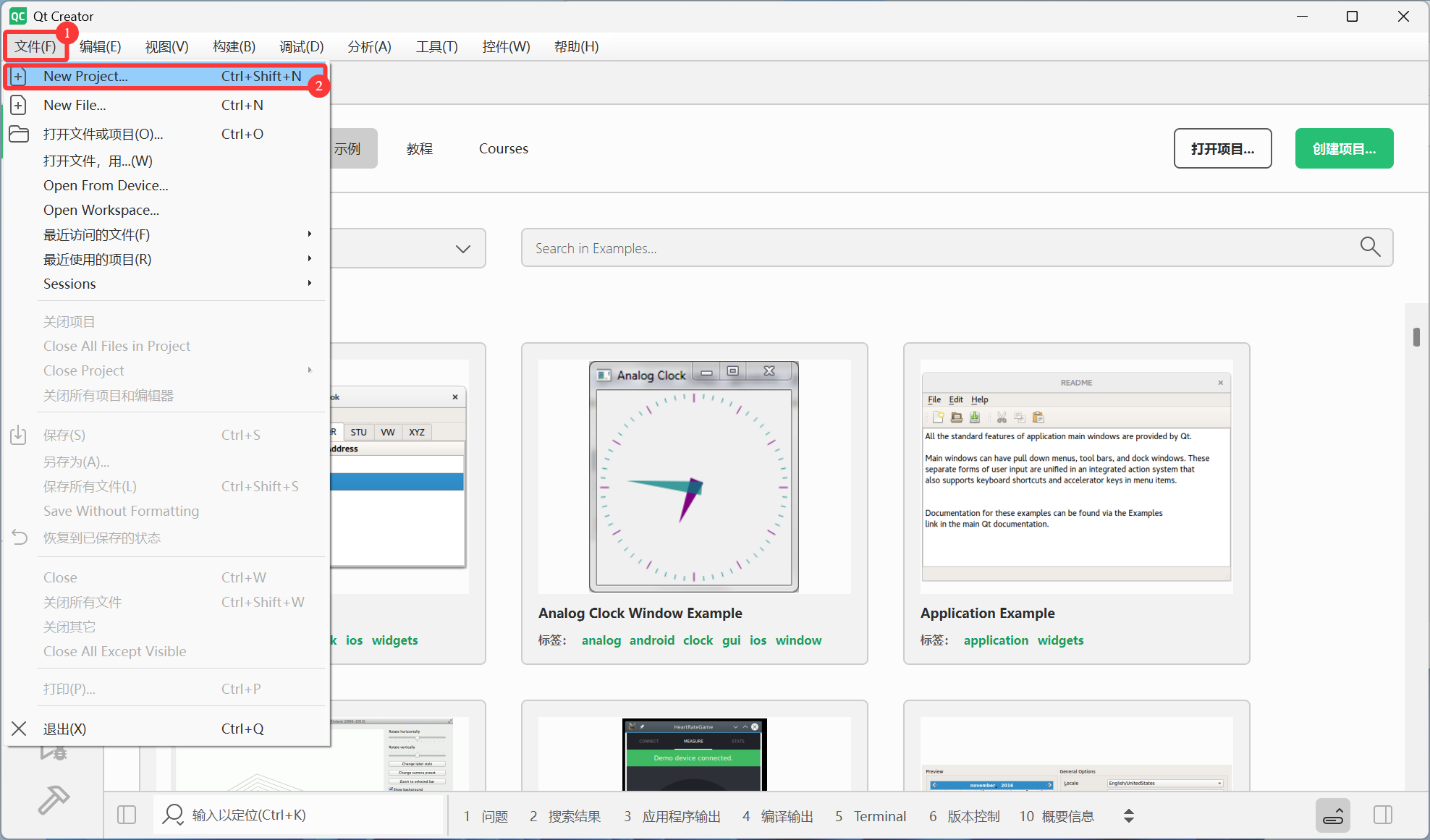This screenshot has height=840, width=1430.
Task: Select New Project... from the File menu
Action: coord(166,76)
